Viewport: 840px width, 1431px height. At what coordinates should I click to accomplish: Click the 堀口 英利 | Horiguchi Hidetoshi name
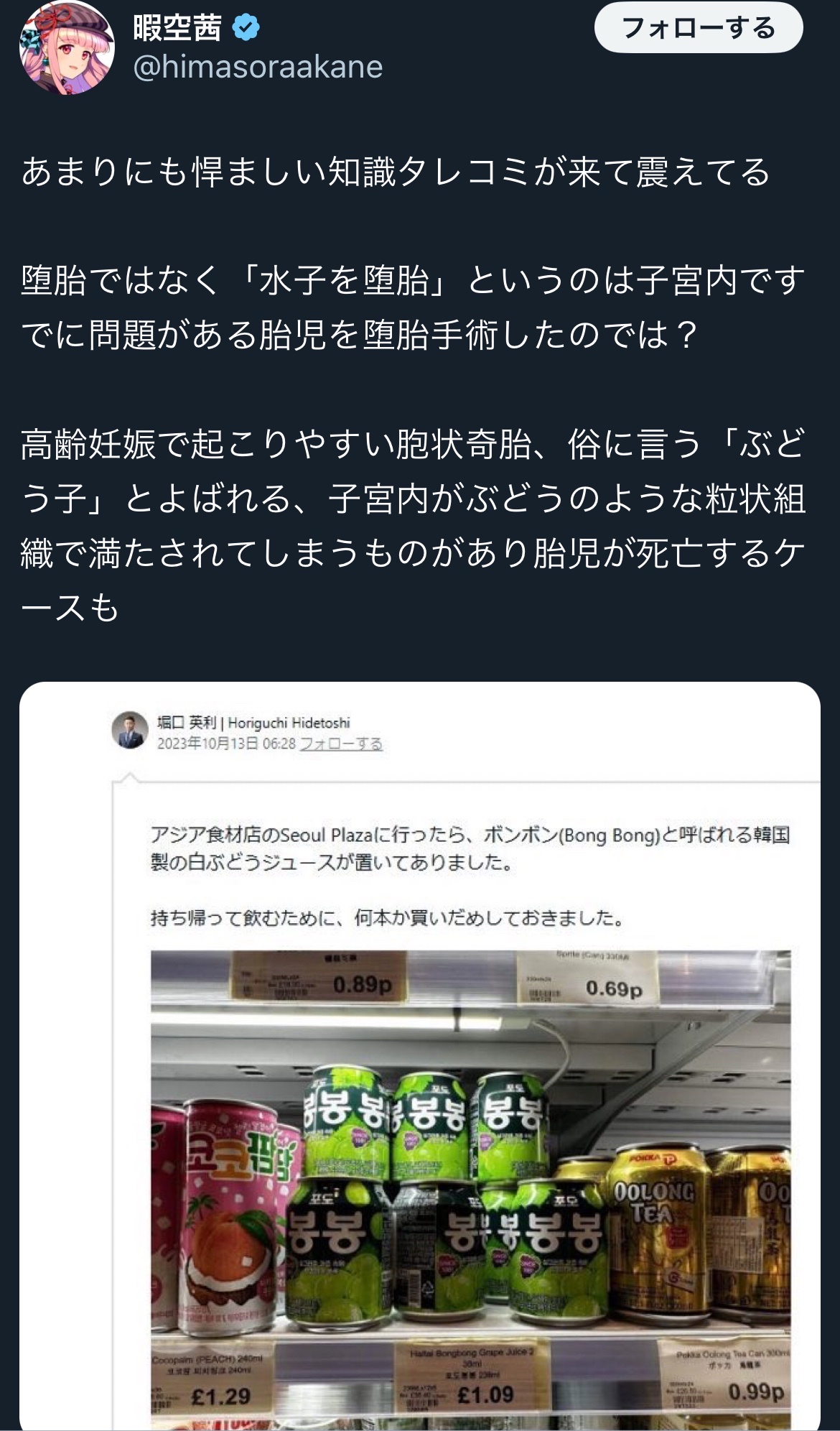[253, 722]
